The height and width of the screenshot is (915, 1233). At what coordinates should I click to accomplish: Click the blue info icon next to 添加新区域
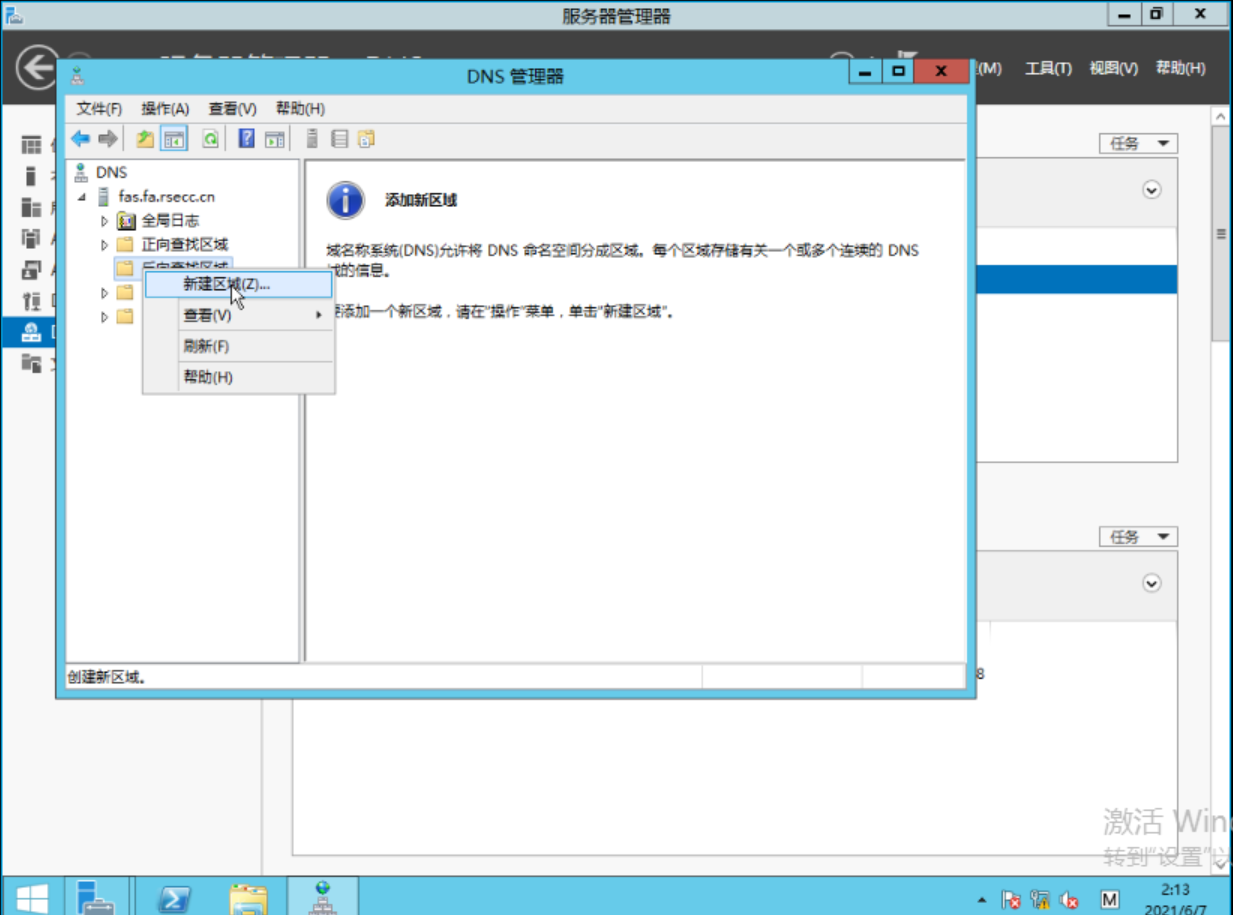tap(344, 201)
